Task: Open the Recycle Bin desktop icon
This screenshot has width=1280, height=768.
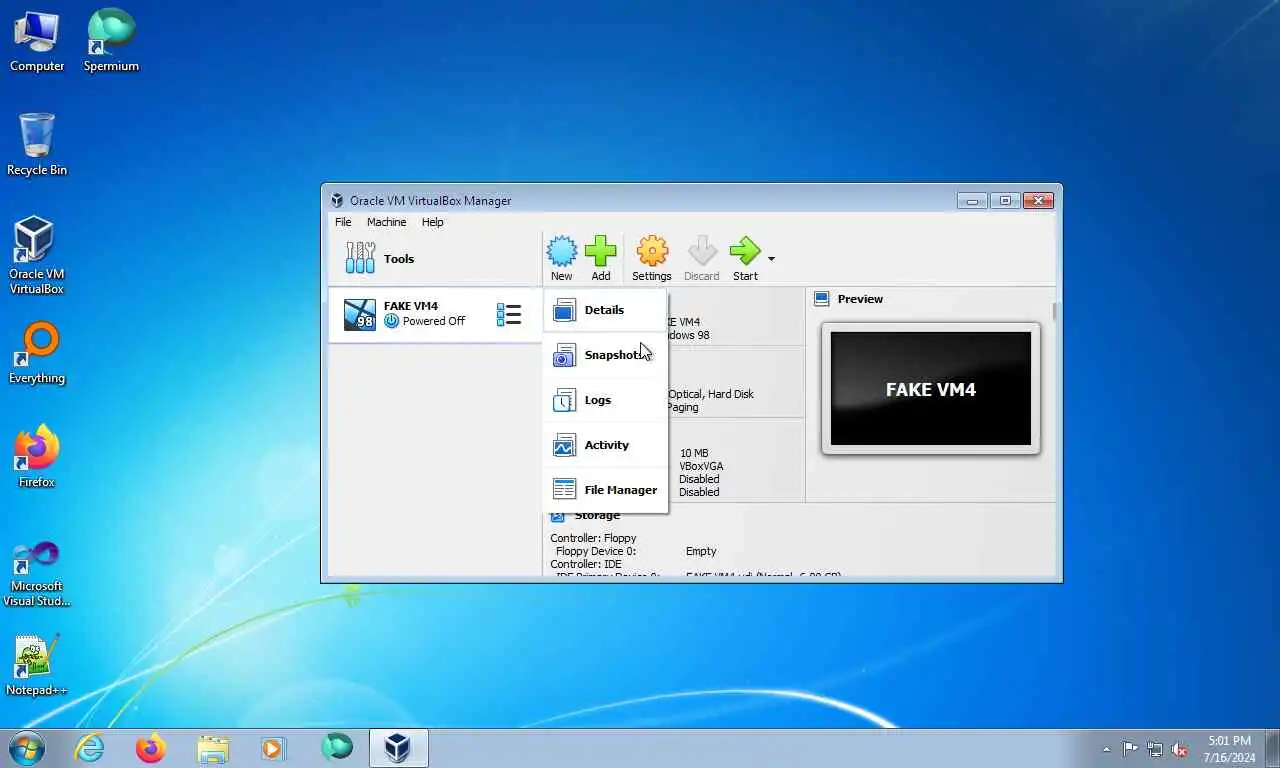Action: click(37, 145)
